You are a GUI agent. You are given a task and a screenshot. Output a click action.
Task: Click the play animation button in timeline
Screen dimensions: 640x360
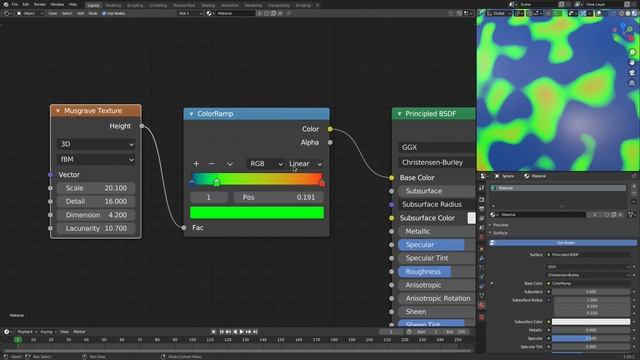[x=242, y=332]
